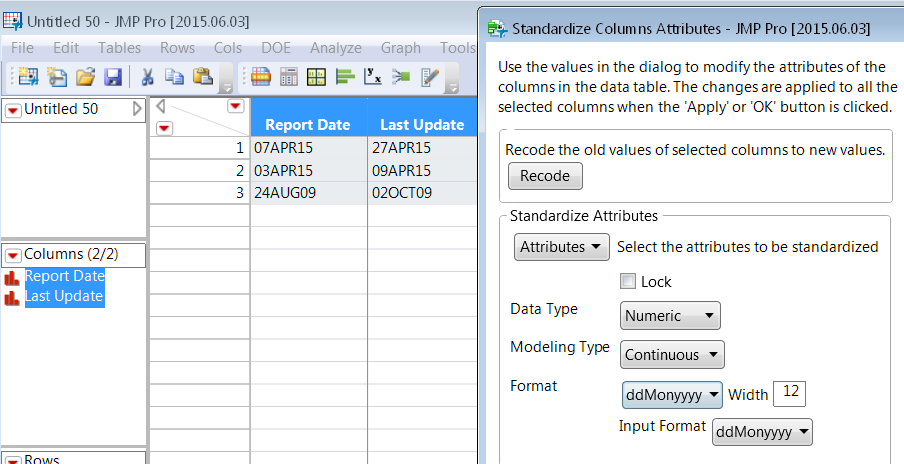The height and width of the screenshot is (464, 904).
Task: Click the Report Date column type icon
Action: (12, 277)
